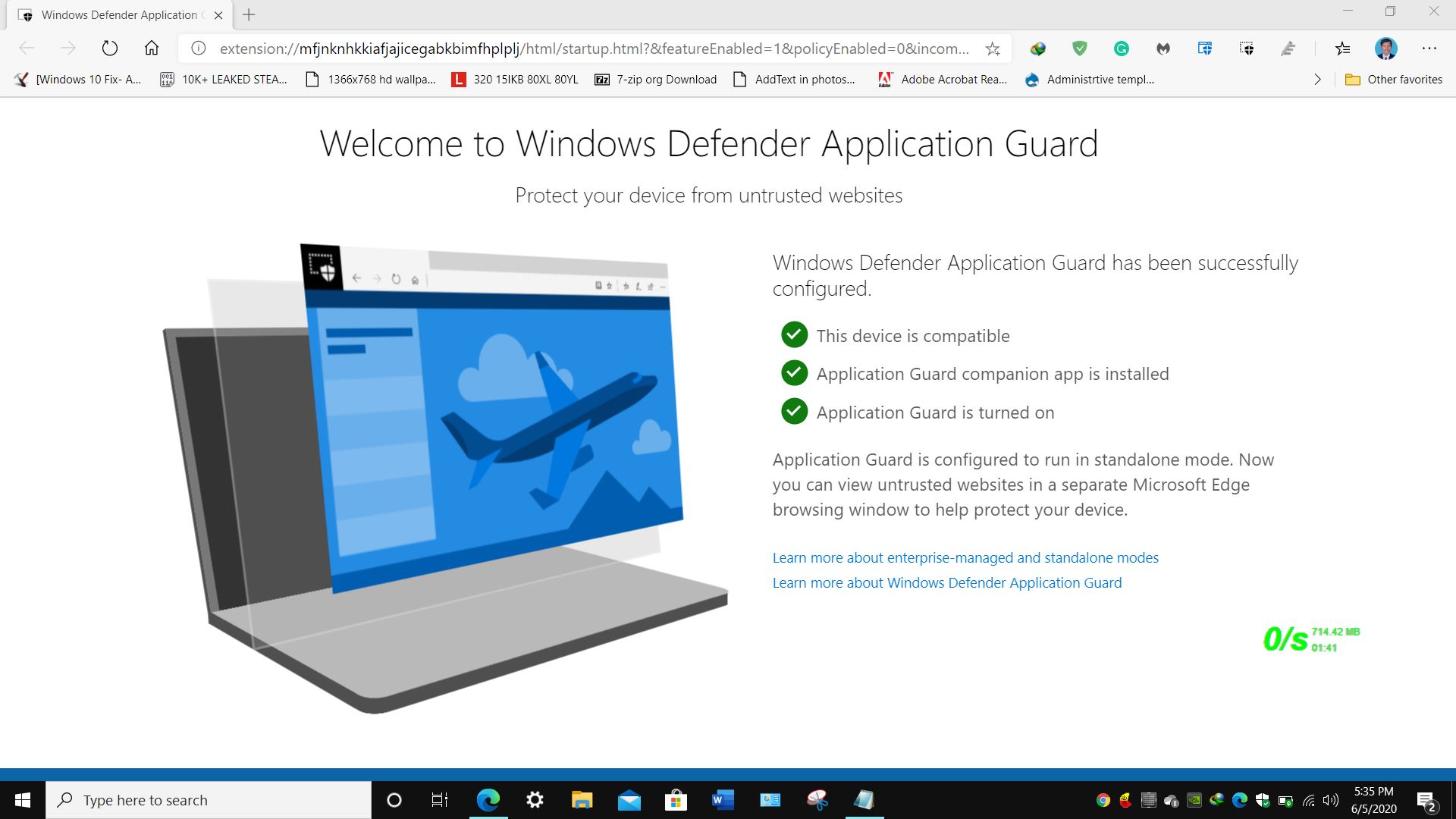This screenshot has height=819, width=1456.
Task: Add this page to favorites star
Action: (x=993, y=49)
